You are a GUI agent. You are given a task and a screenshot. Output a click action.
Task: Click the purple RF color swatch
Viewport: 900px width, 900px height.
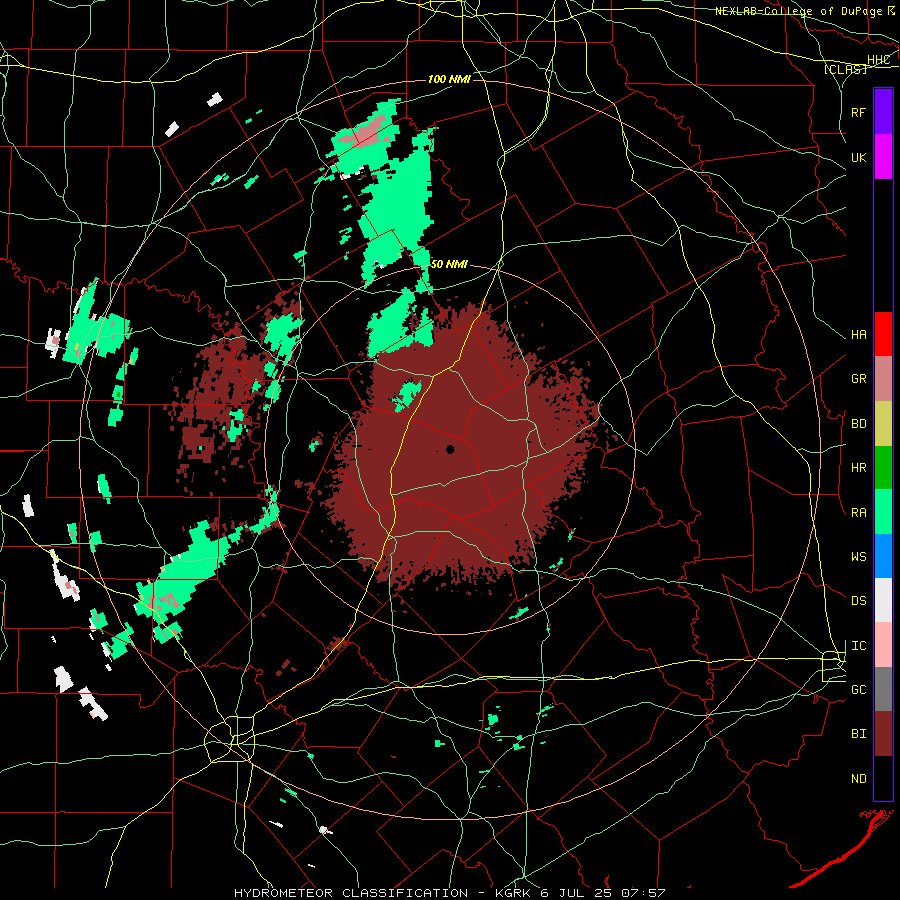click(x=883, y=112)
